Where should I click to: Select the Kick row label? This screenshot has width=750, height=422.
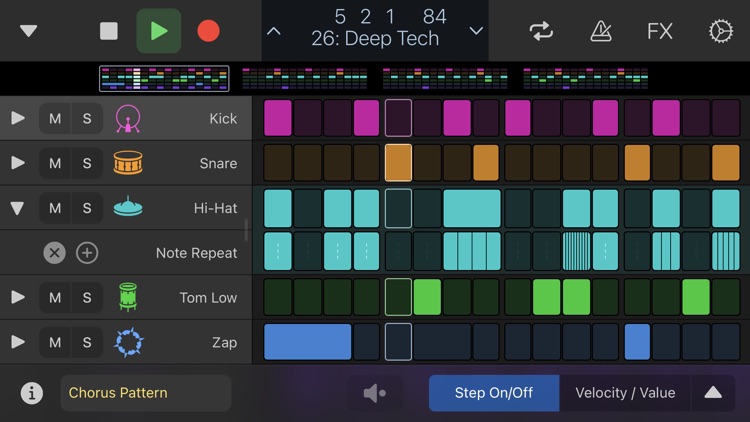[x=223, y=118]
